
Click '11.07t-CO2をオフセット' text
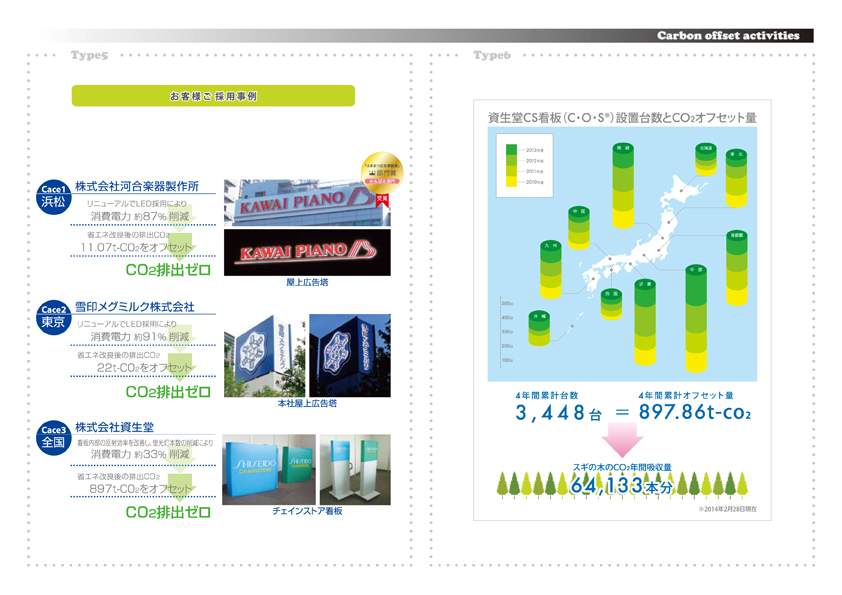136,247
